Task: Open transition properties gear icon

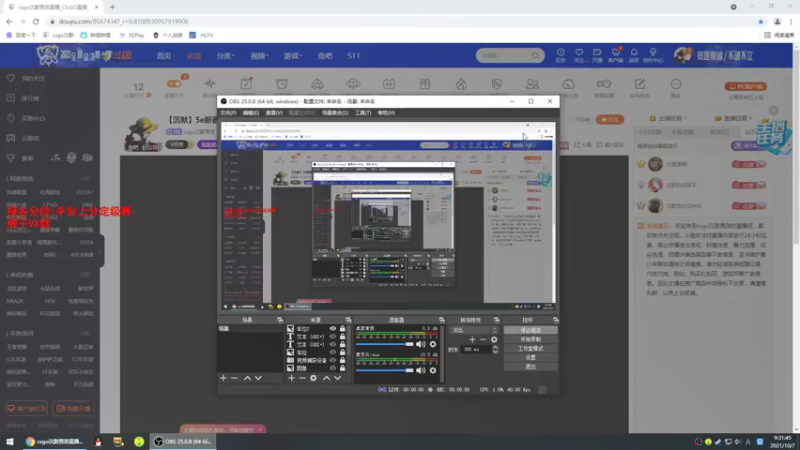Action: pyautogui.click(x=494, y=340)
